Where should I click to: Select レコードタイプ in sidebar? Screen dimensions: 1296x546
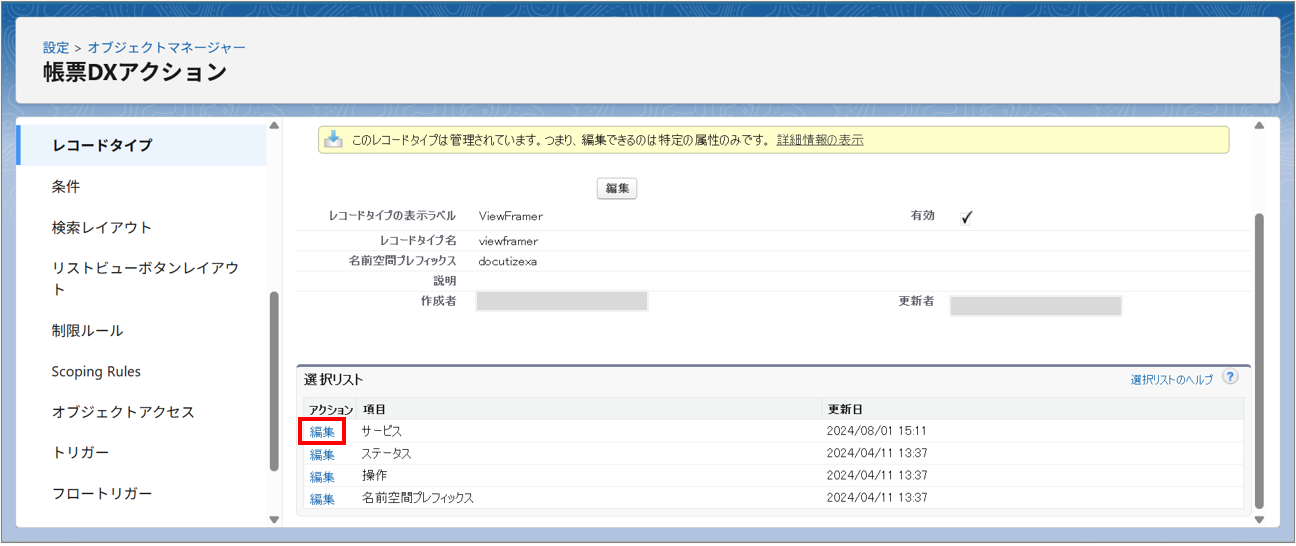point(102,145)
